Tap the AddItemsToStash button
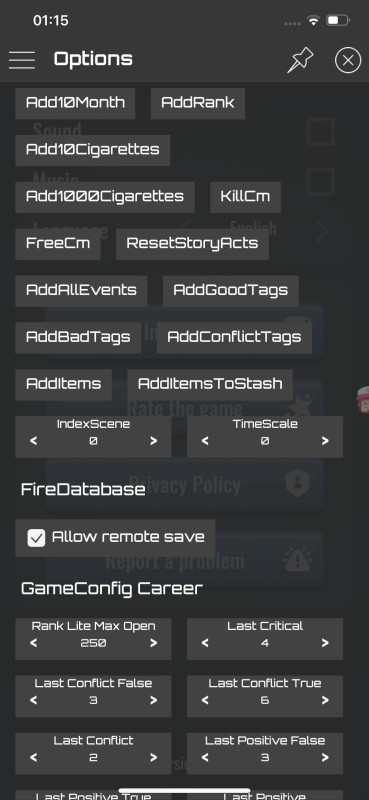369x800 pixels. pos(210,385)
